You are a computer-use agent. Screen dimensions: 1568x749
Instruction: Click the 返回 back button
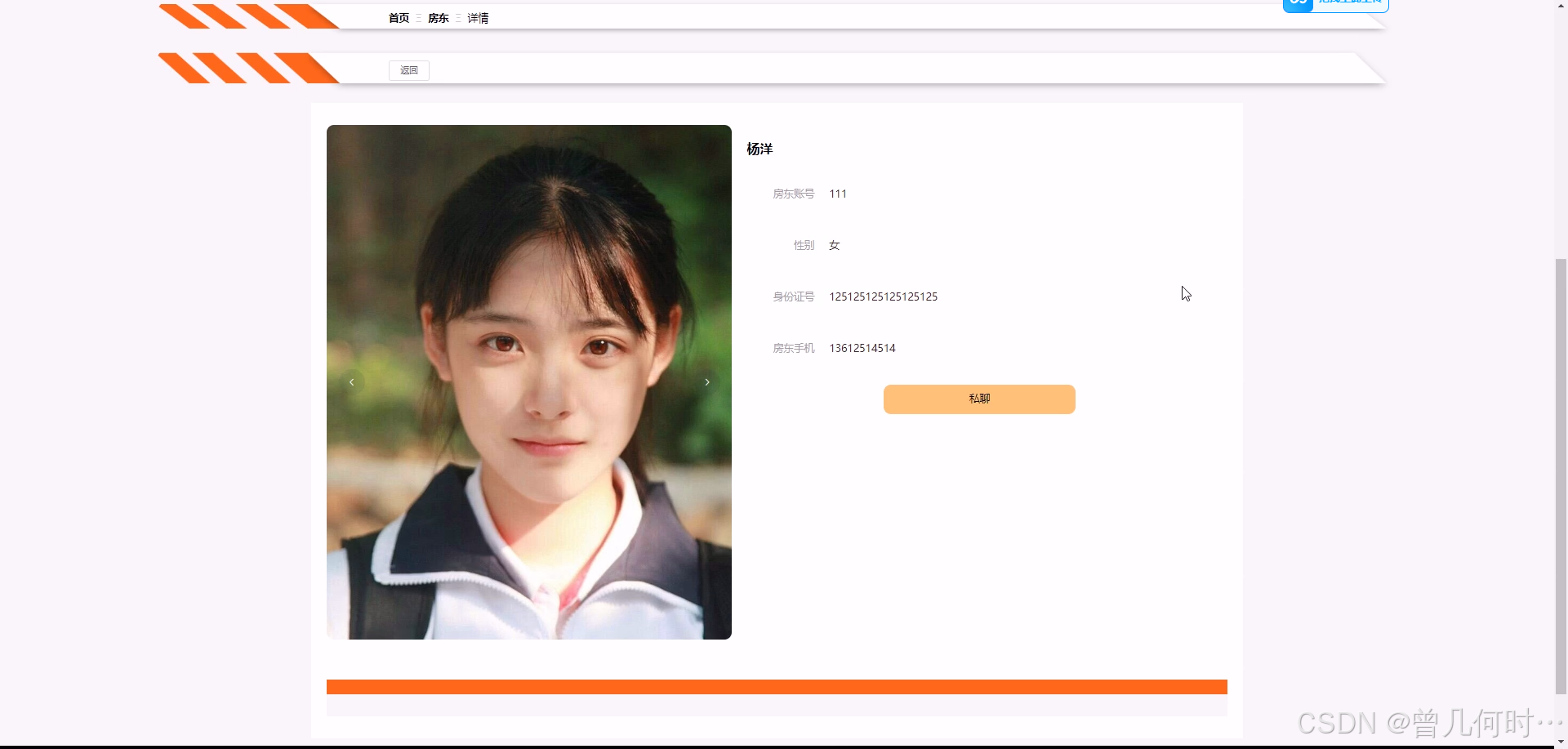click(x=409, y=70)
